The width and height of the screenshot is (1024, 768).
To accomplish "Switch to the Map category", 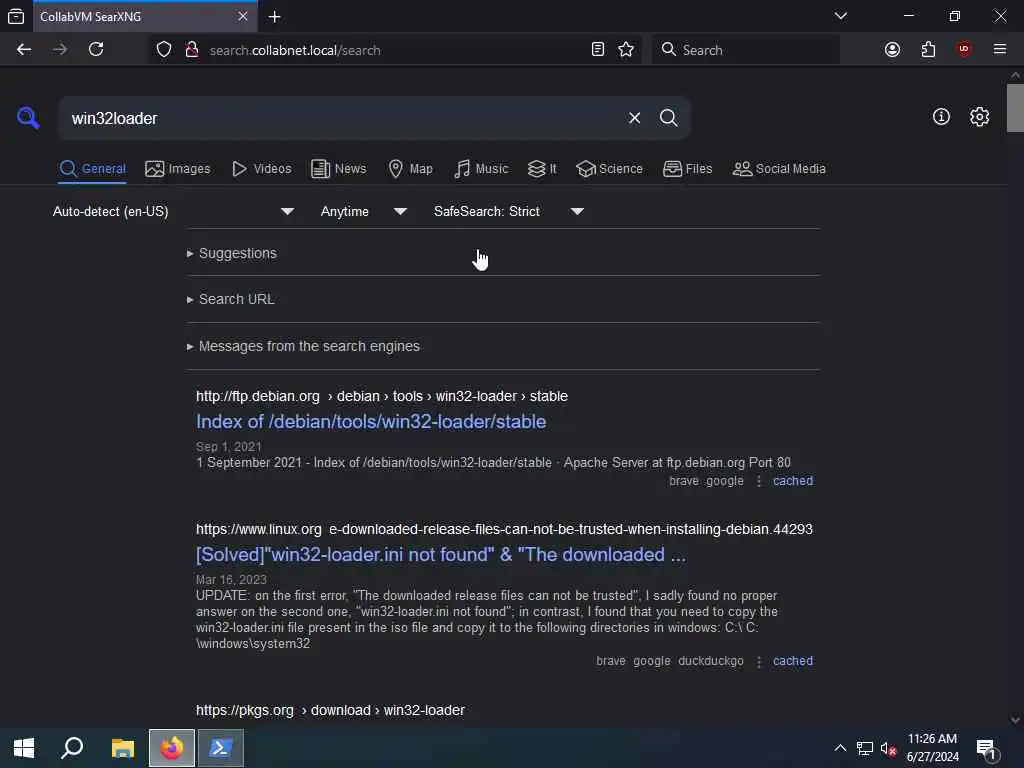I will tap(410, 168).
